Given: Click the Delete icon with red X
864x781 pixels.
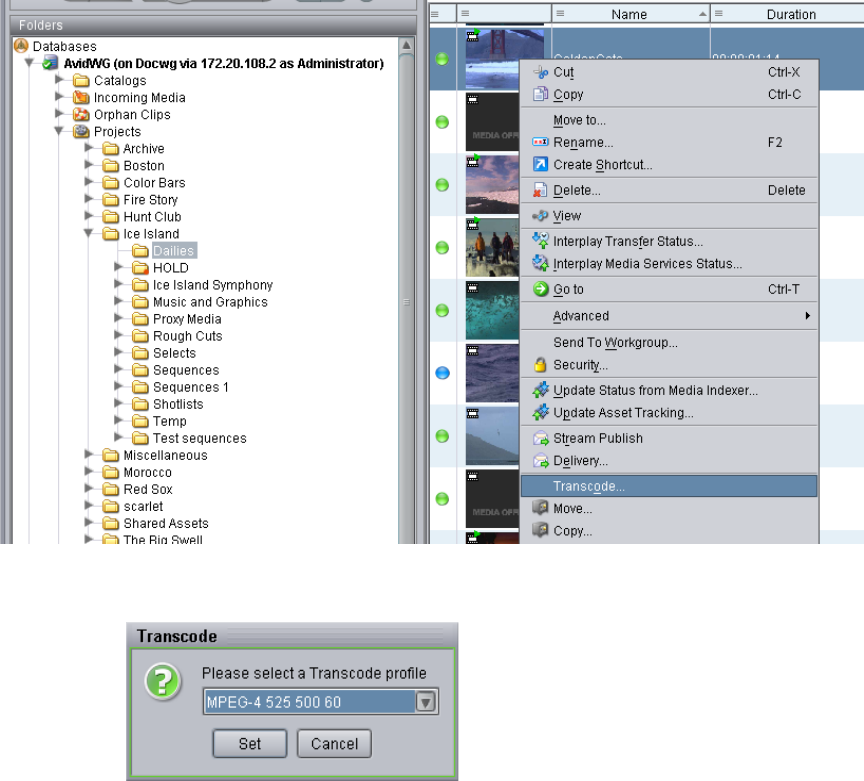Looking at the screenshot, I should pyautogui.click(x=541, y=190).
